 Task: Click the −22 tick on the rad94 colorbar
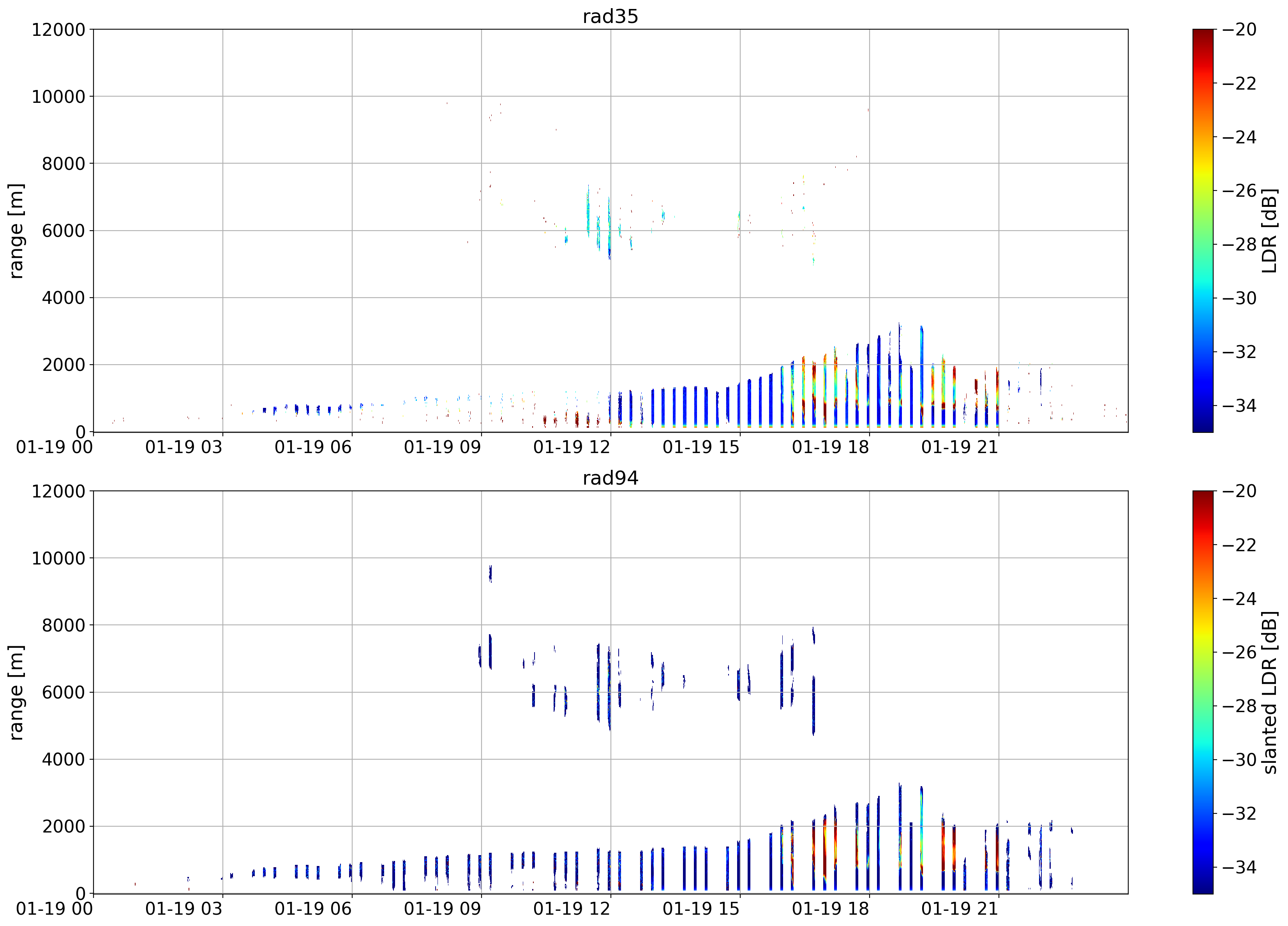point(1239,545)
